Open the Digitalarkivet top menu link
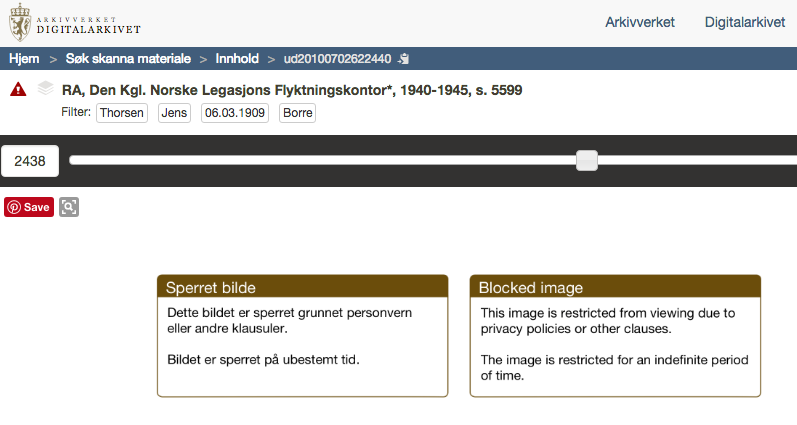 click(745, 22)
